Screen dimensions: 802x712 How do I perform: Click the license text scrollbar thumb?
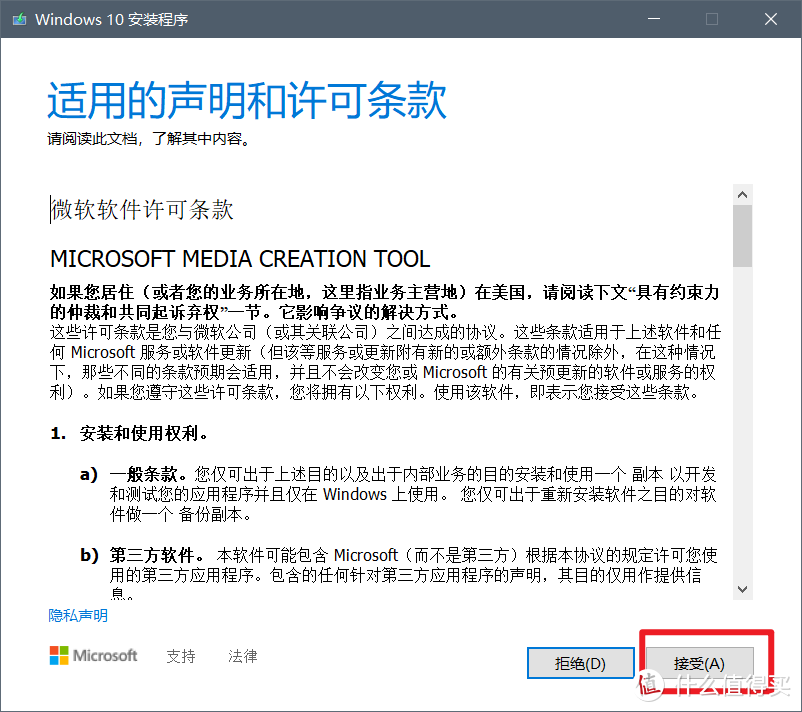(x=742, y=236)
